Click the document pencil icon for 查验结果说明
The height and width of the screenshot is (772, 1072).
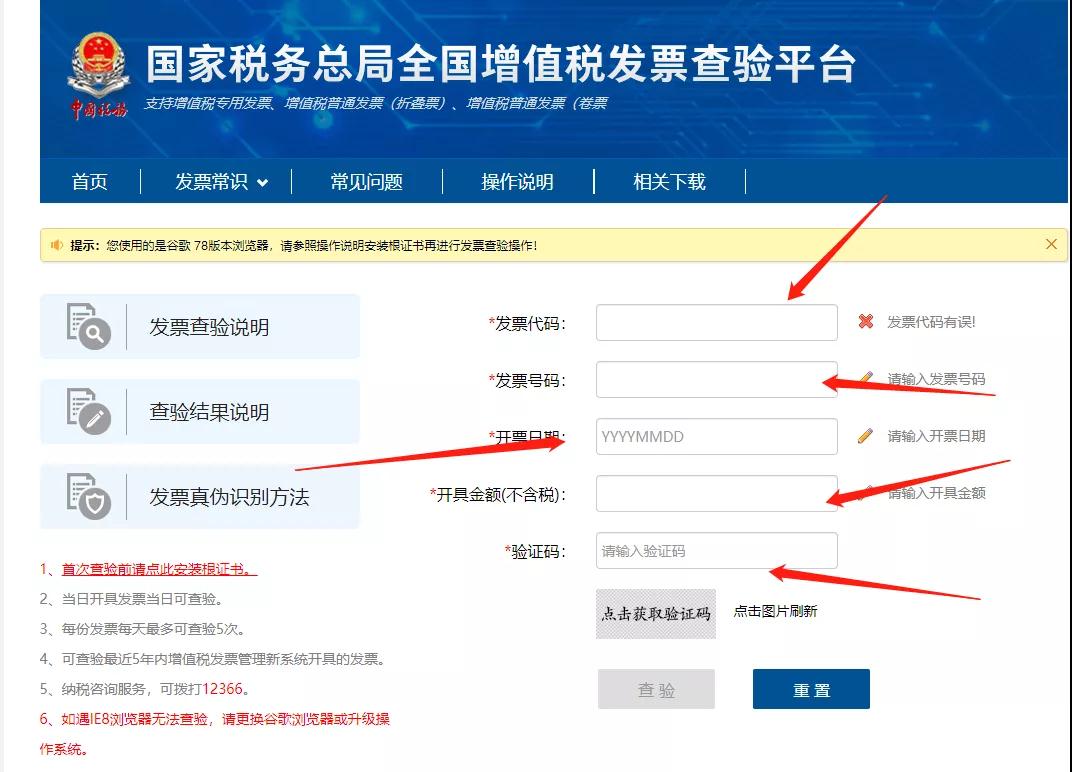coord(88,411)
